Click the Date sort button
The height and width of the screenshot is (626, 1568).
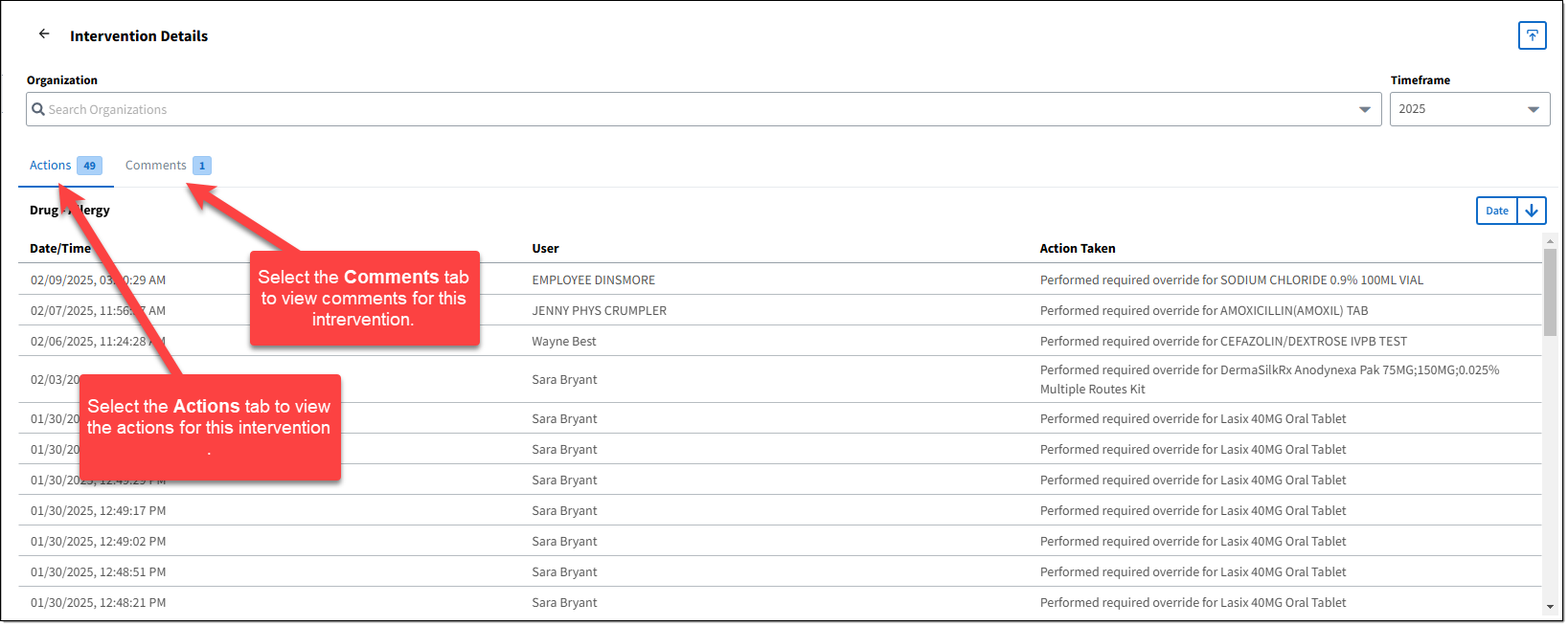pyautogui.click(x=1496, y=211)
